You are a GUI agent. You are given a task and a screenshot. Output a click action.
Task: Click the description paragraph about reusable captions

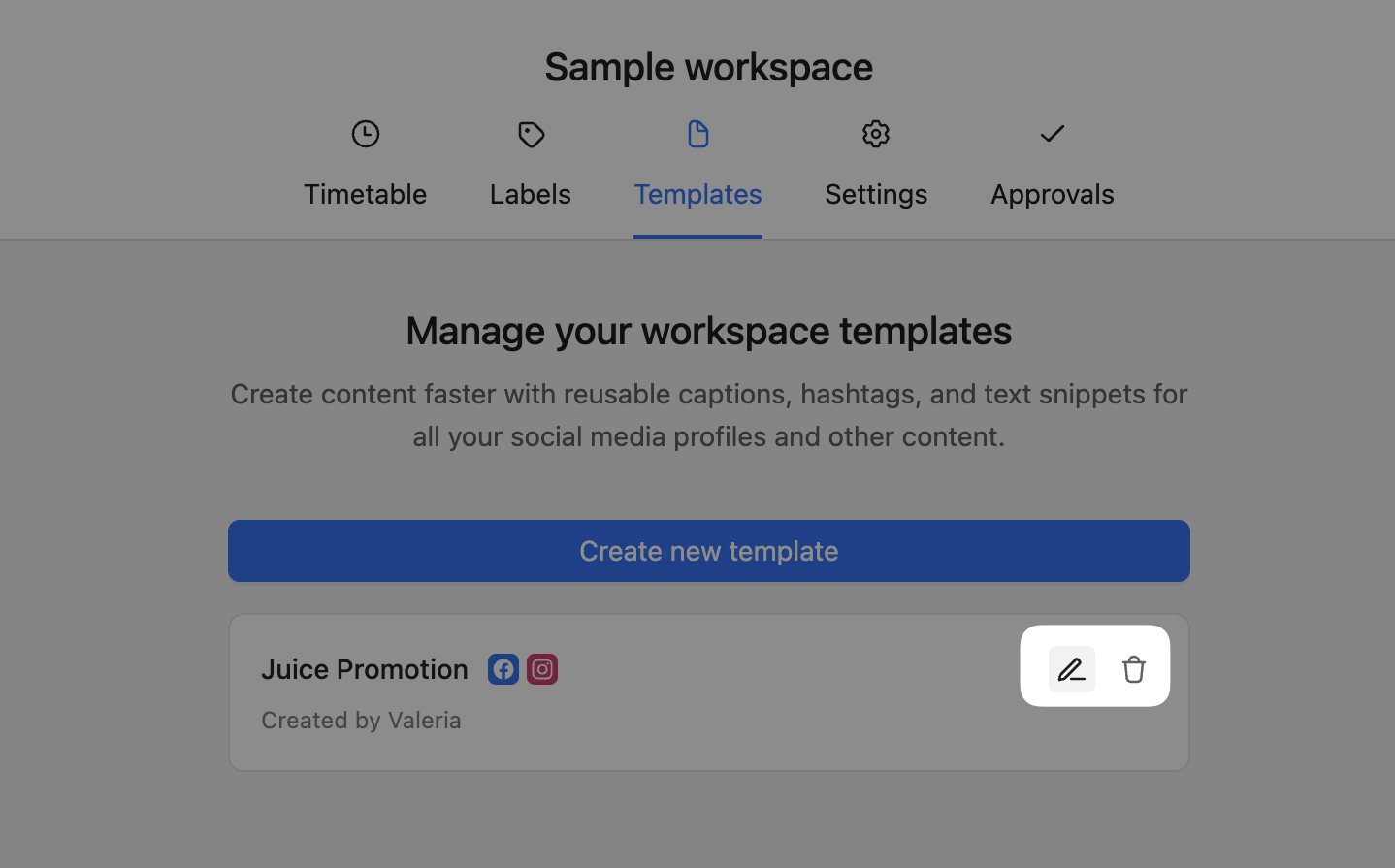[708, 415]
